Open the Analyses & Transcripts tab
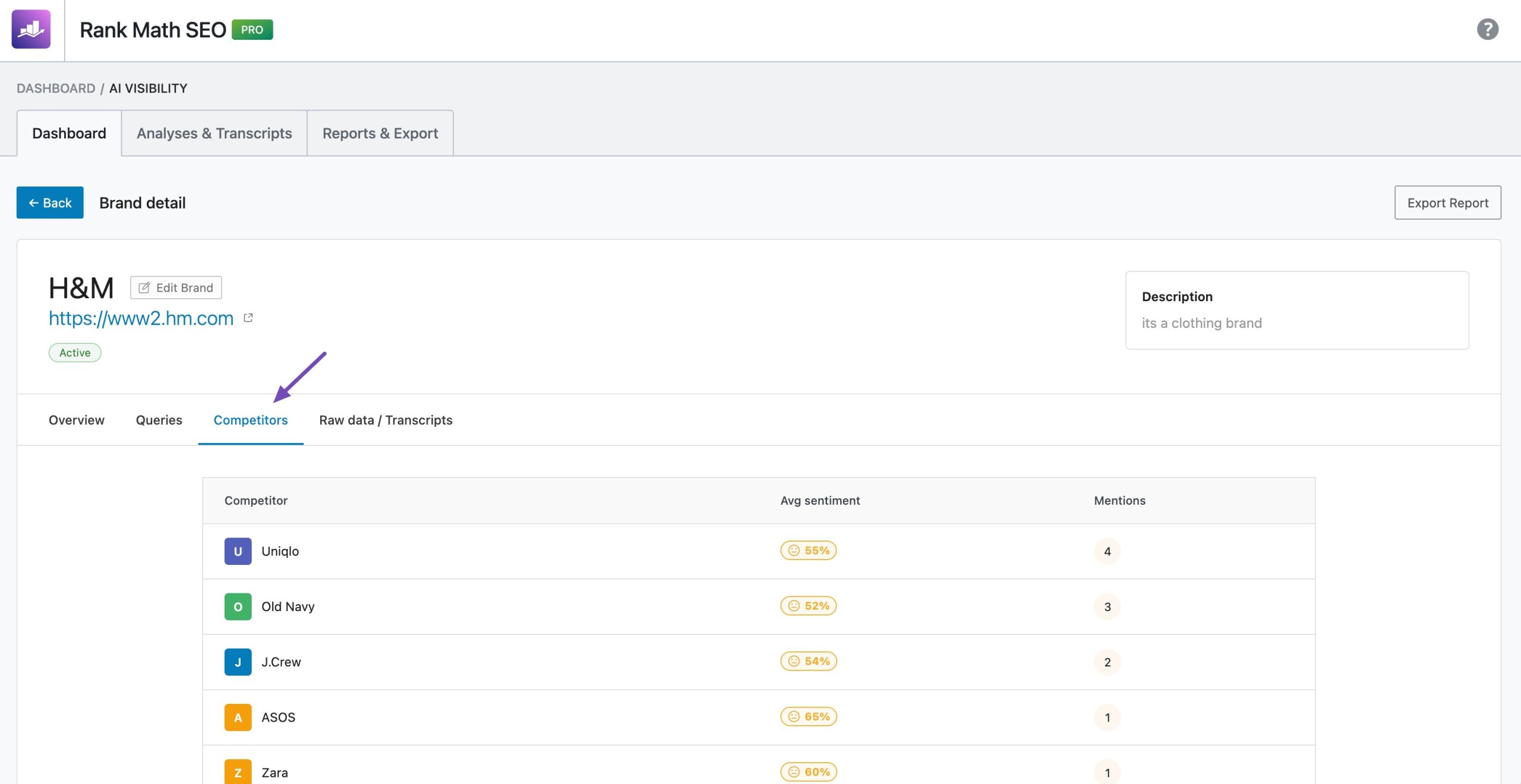 coord(214,133)
